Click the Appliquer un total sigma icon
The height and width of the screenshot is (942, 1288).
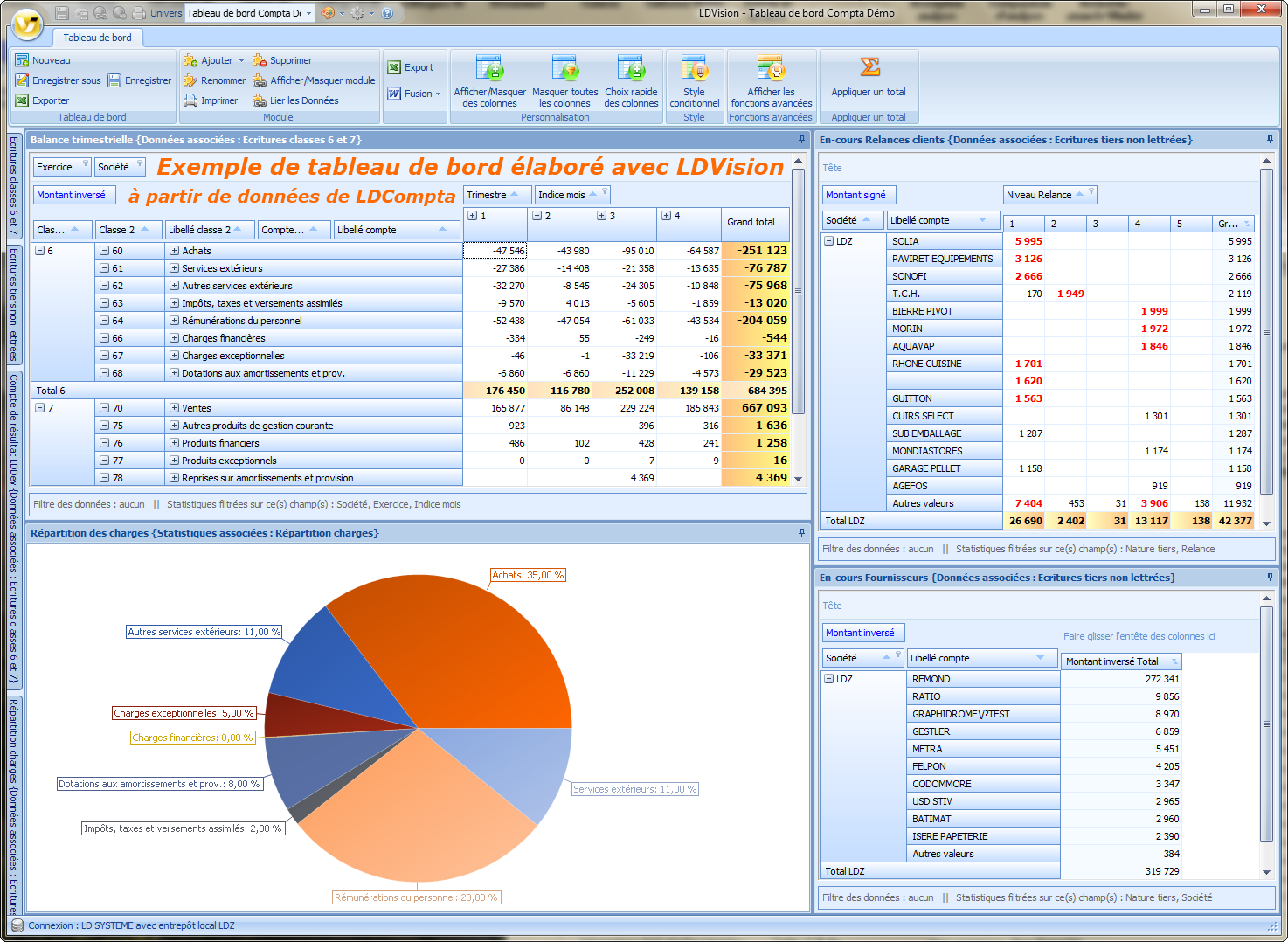(x=869, y=67)
